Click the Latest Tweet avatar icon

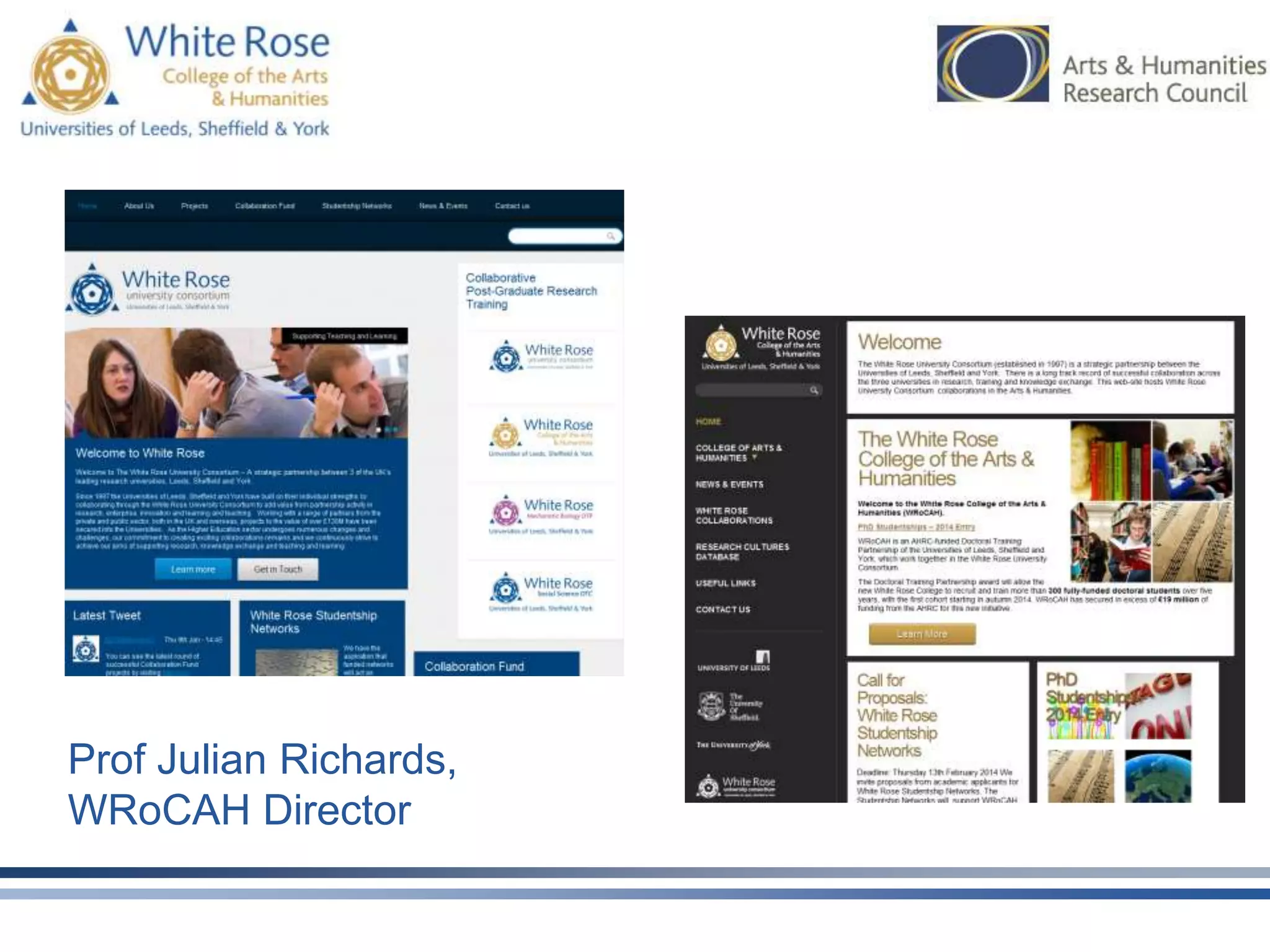86,650
